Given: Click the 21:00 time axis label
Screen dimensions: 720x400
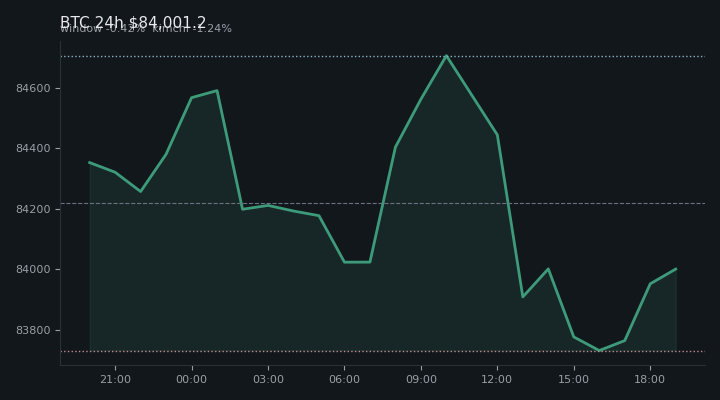Looking at the screenshot, I should click(115, 379).
